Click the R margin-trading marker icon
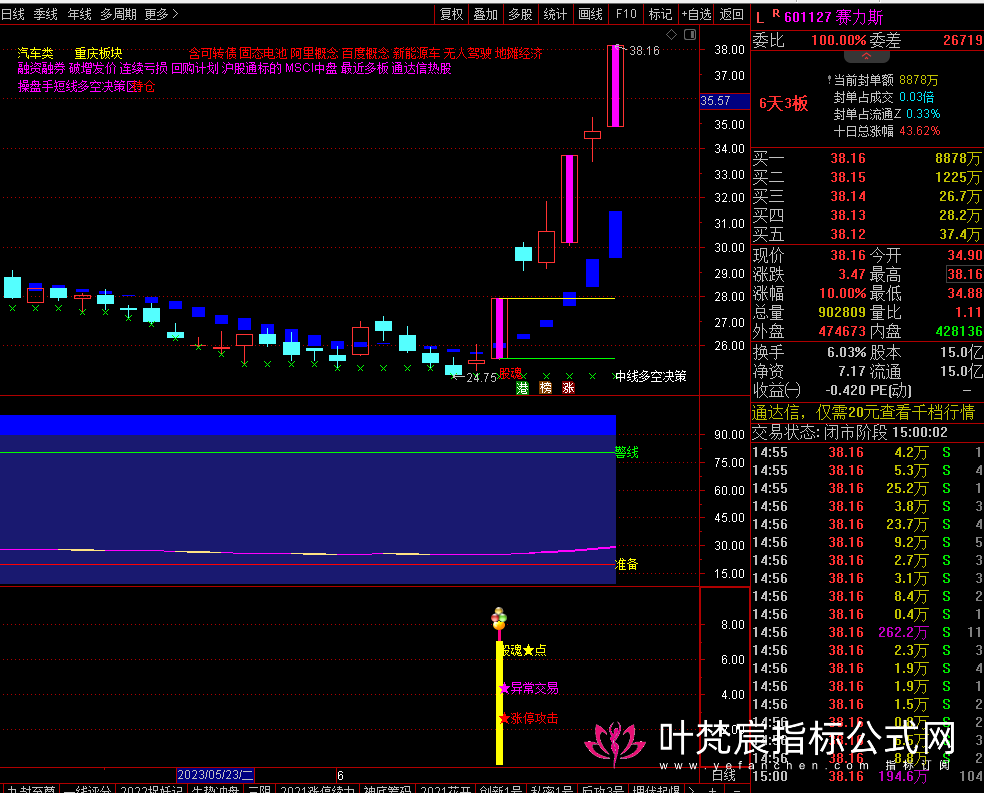 coord(776,13)
